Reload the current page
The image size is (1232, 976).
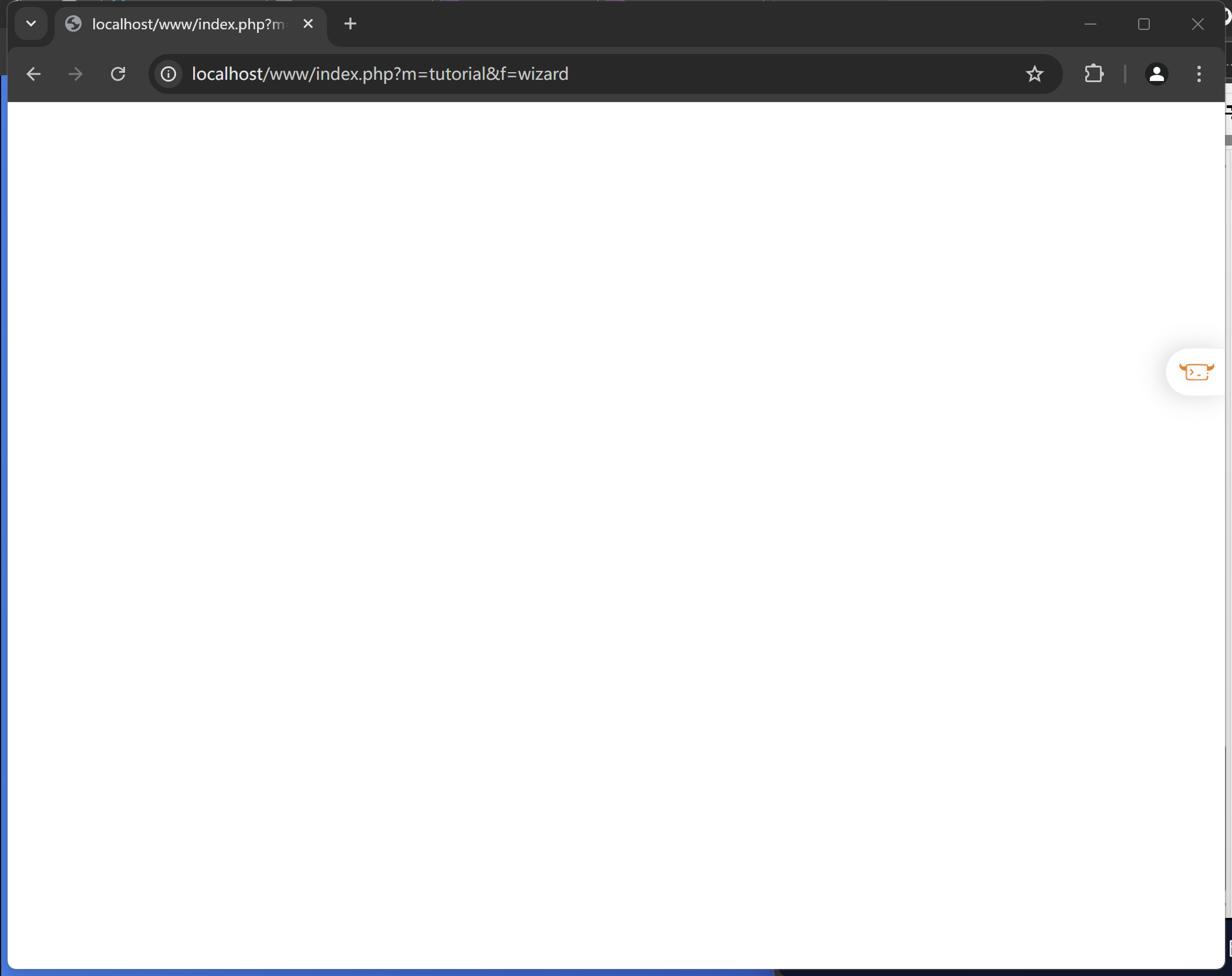tap(118, 74)
